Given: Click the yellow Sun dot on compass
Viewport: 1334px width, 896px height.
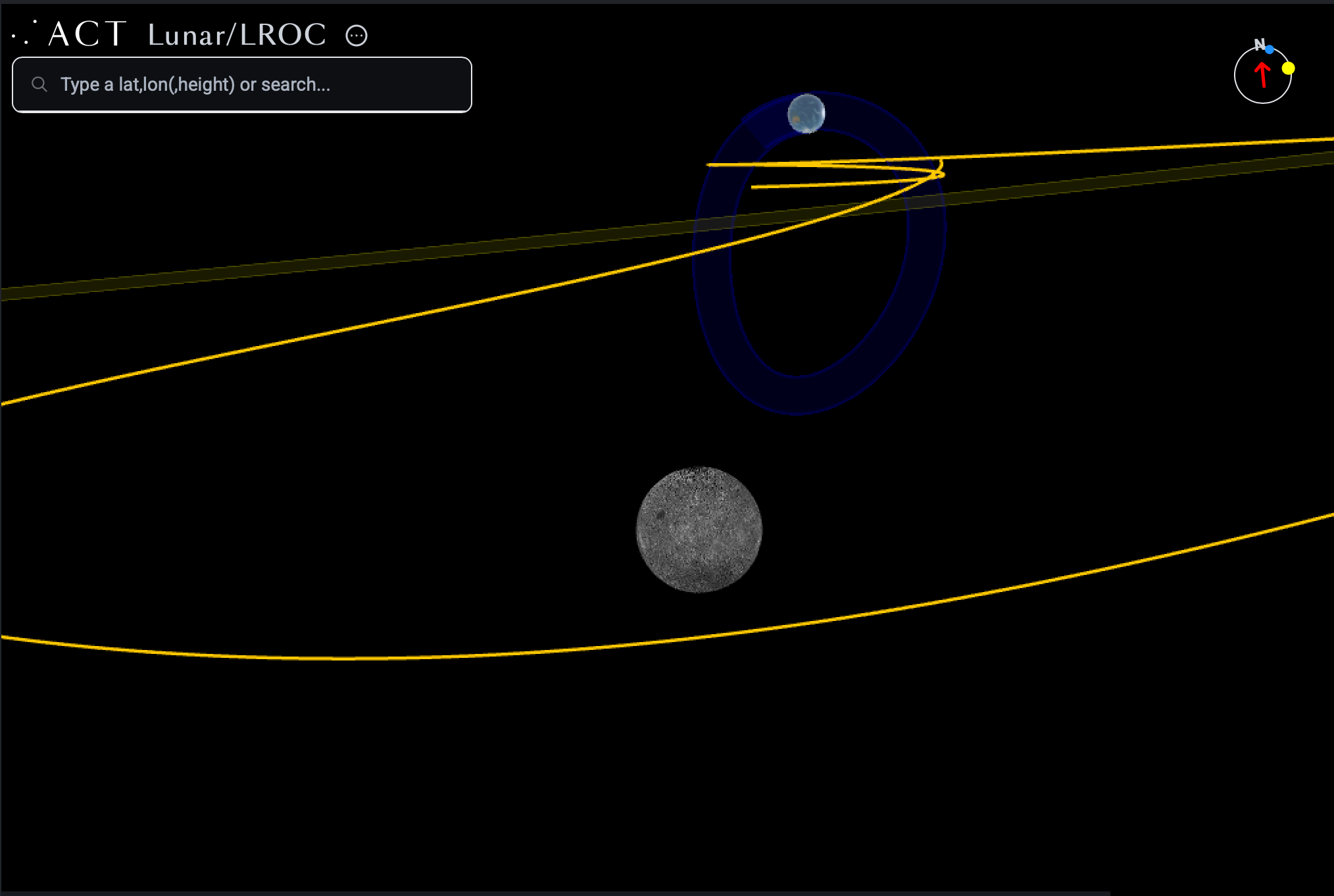Looking at the screenshot, I should pyautogui.click(x=1289, y=68).
